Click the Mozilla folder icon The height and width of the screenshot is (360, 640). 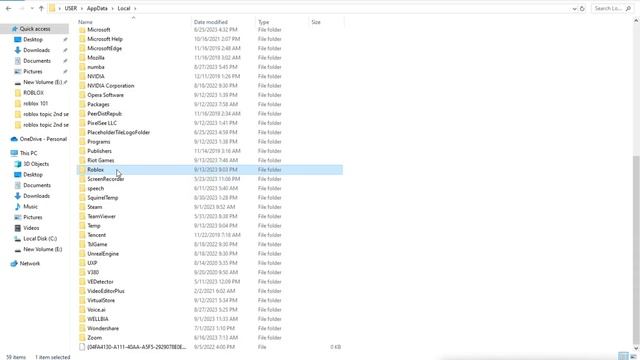tap(82, 58)
